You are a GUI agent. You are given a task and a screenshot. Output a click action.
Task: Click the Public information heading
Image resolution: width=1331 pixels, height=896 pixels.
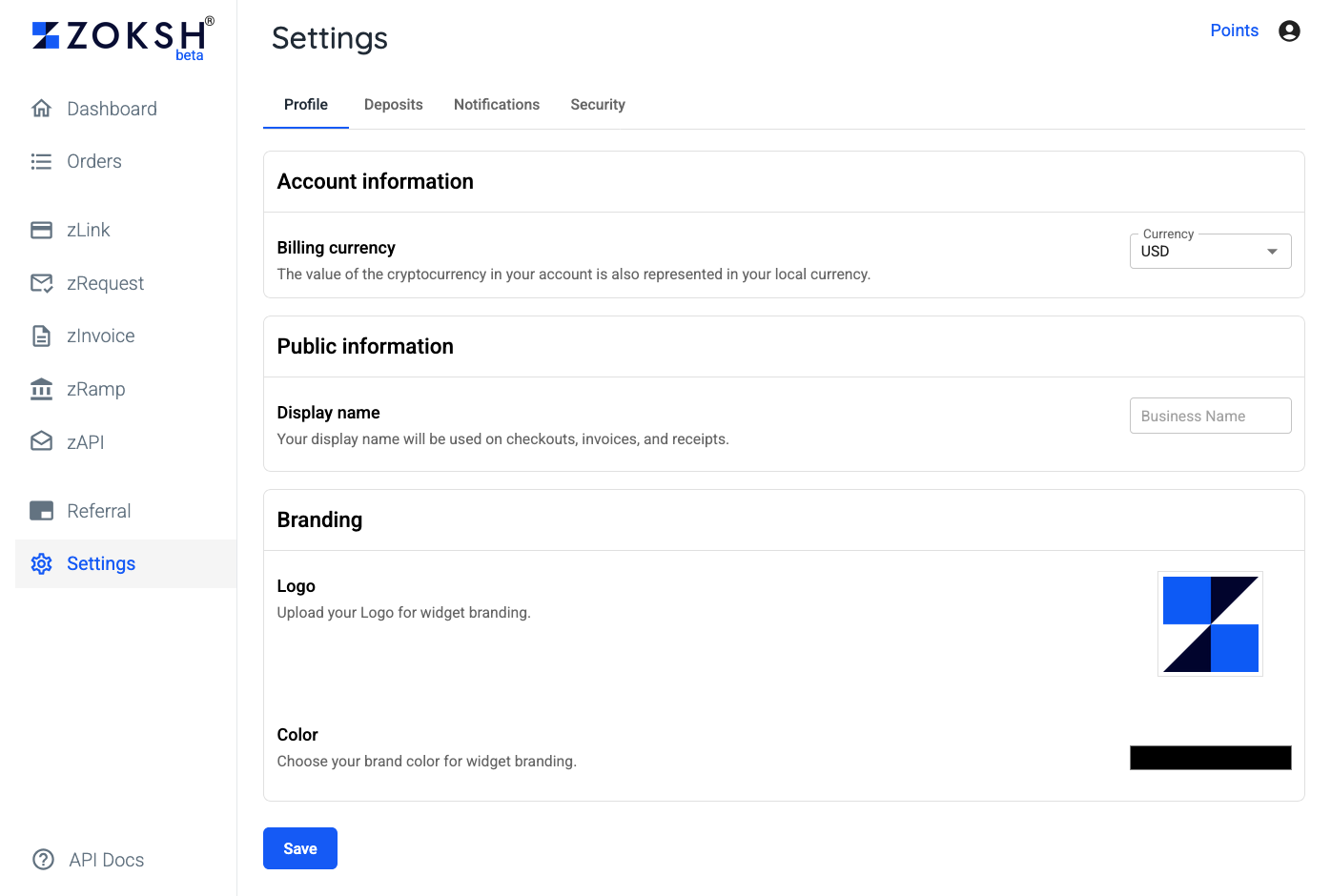(365, 346)
